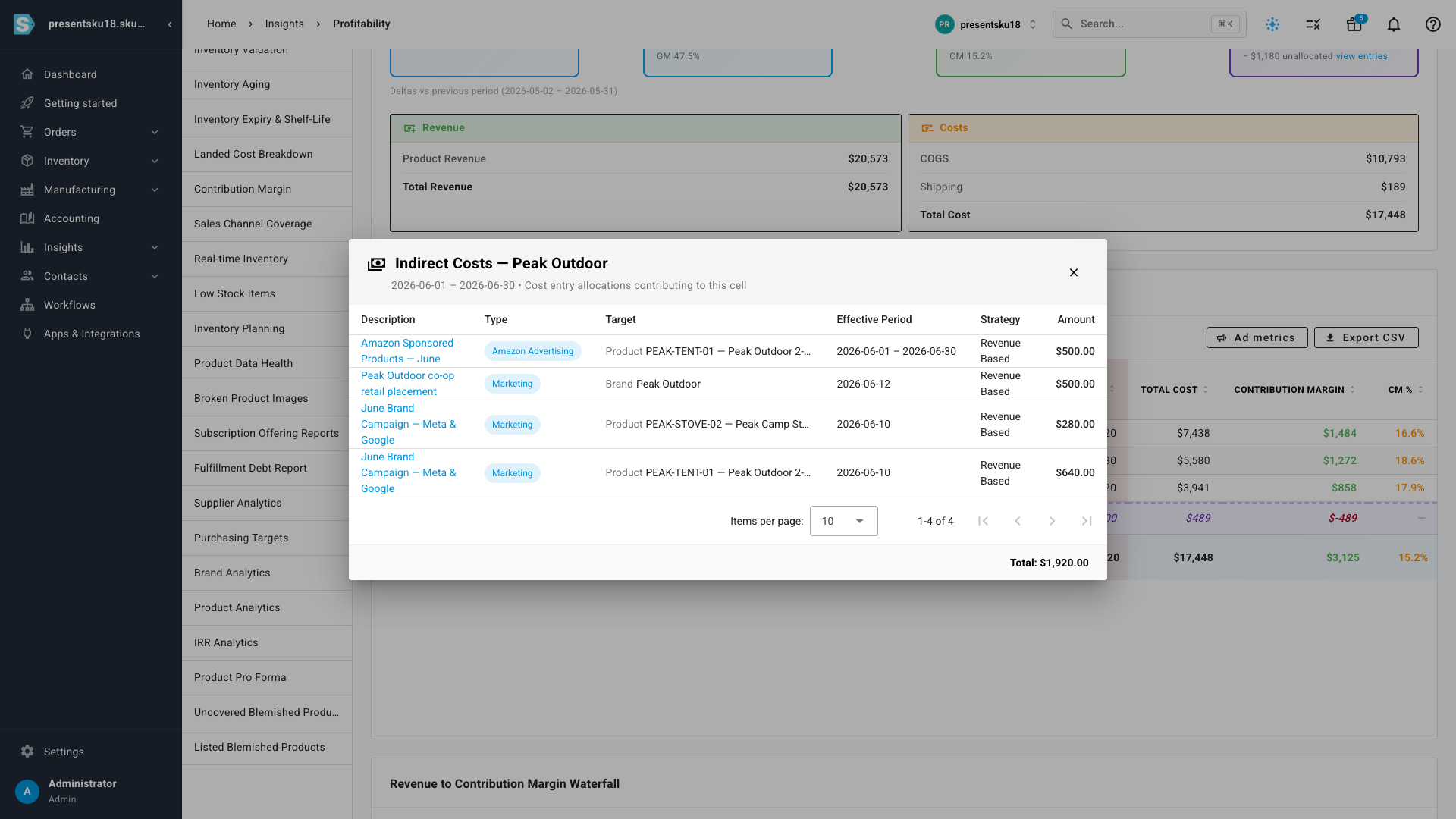1456x819 pixels.
Task: Click the Workflows hierarchy icon
Action: (27, 305)
